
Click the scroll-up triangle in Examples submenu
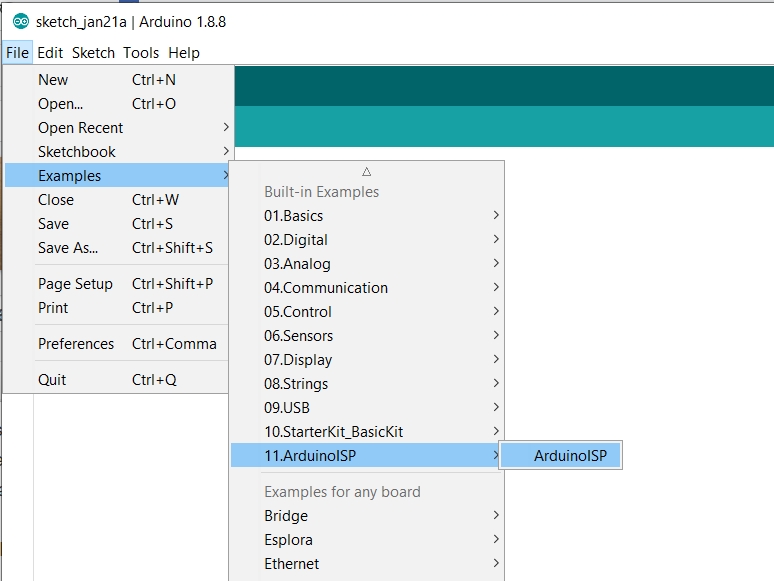coord(366,172)
